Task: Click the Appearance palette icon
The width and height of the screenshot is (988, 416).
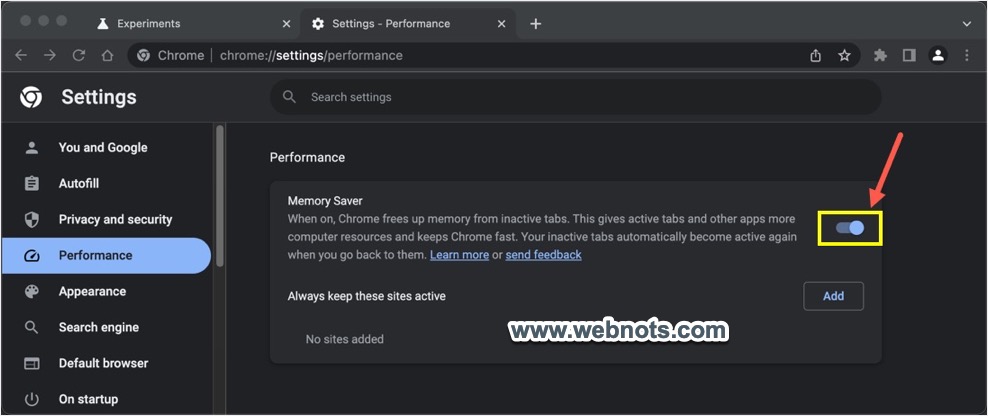Action: point(32,291)
